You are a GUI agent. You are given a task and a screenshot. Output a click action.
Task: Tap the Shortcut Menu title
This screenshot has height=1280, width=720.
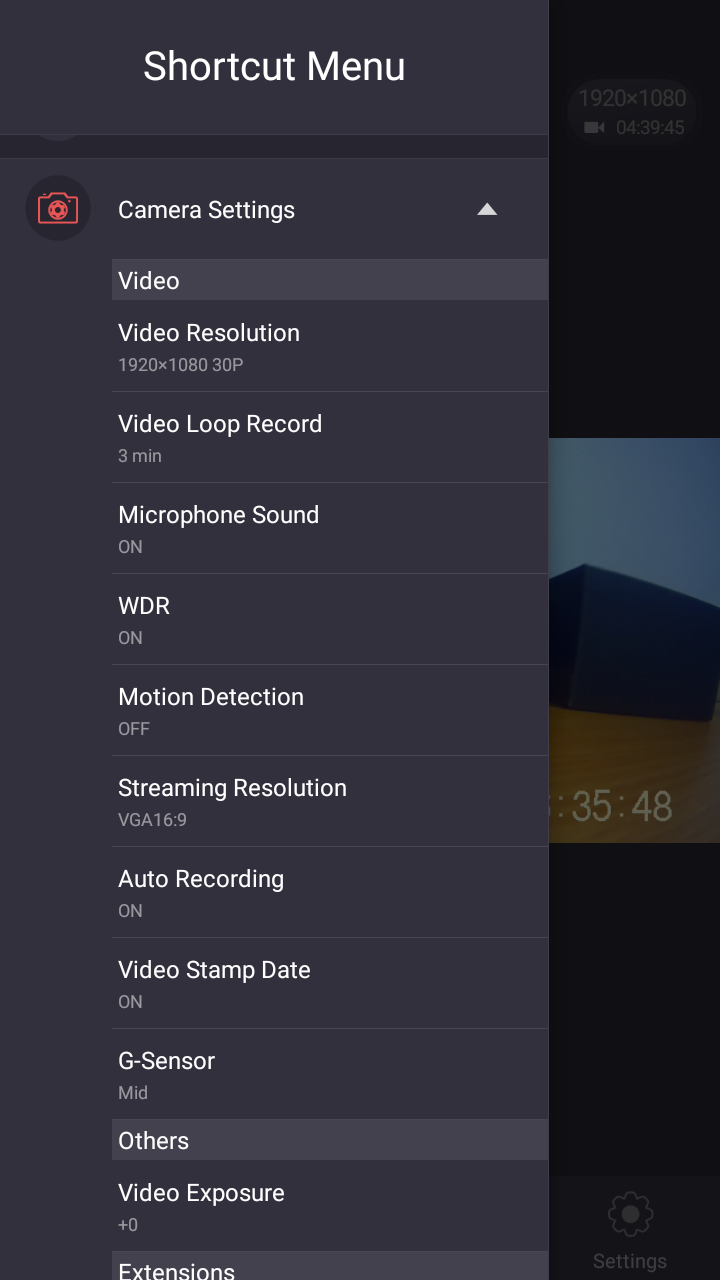(x=274, y=67)
